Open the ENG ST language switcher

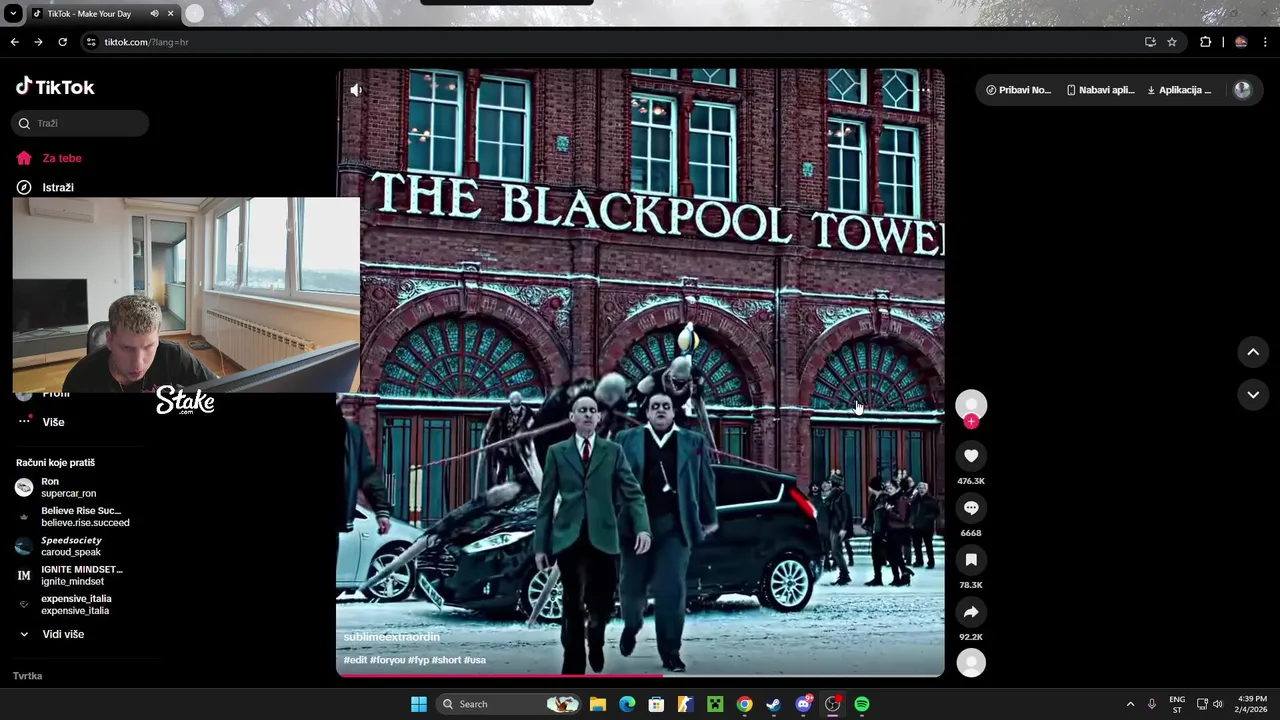tap(1177, 704)
